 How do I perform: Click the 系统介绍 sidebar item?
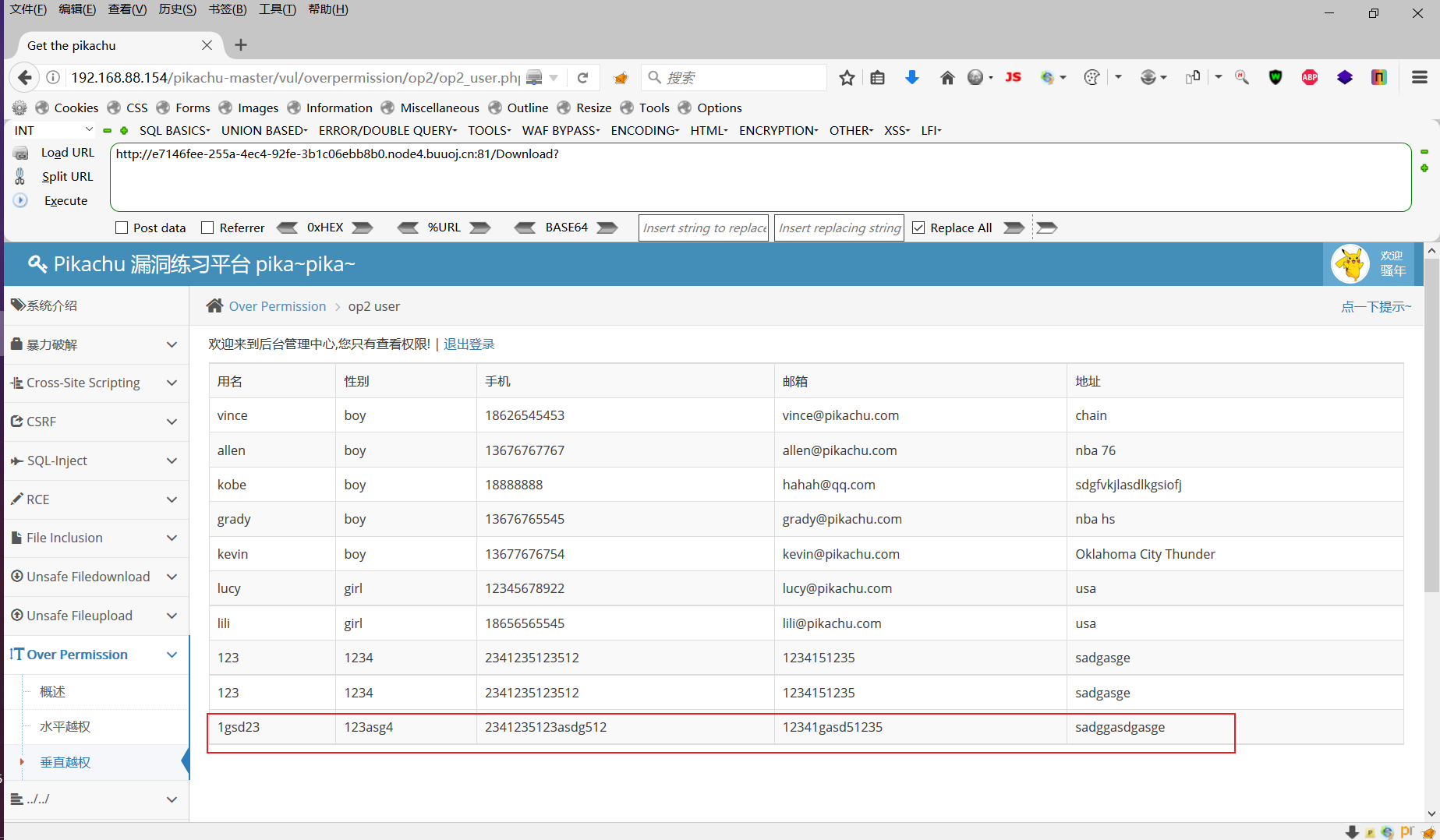pos(96,305)
